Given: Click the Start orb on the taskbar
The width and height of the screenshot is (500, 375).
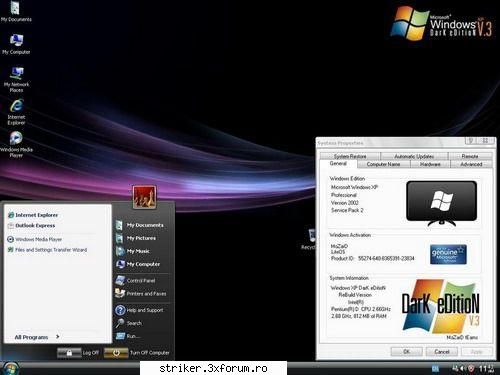Looking at the screenshot, I should tap(10, 368).
